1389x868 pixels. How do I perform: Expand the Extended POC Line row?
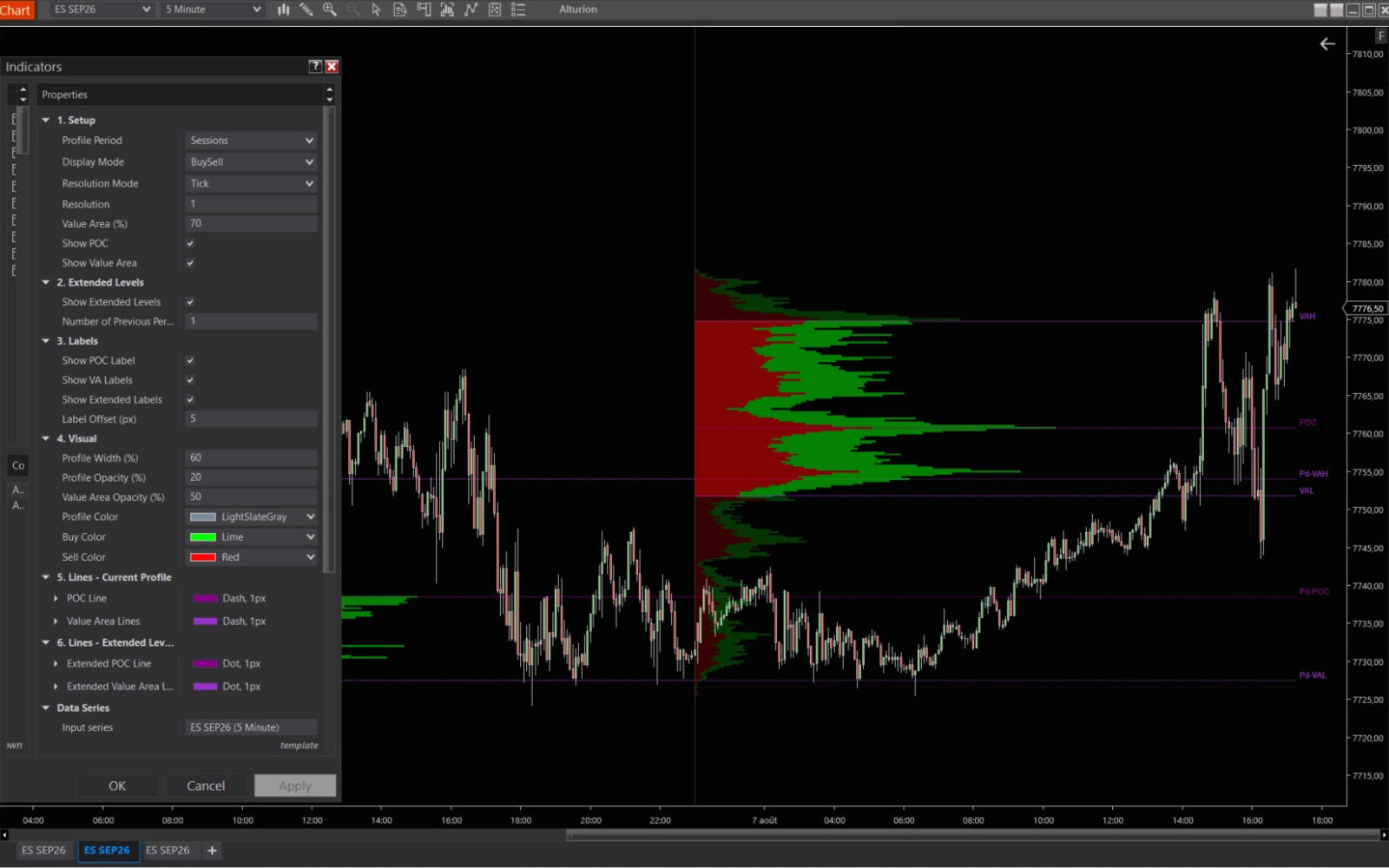tap(56, 663)
